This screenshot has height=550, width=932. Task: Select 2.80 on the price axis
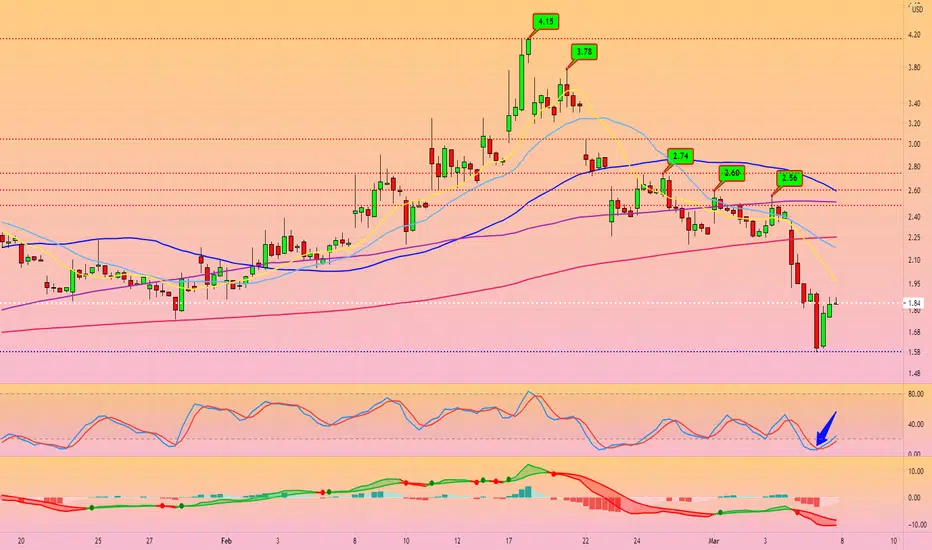(914, 168)
